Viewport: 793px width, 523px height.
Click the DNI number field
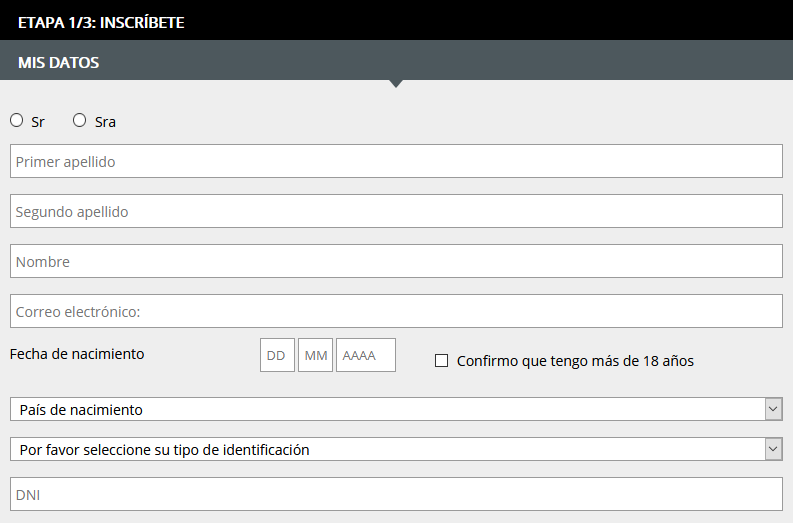[396, 494]
